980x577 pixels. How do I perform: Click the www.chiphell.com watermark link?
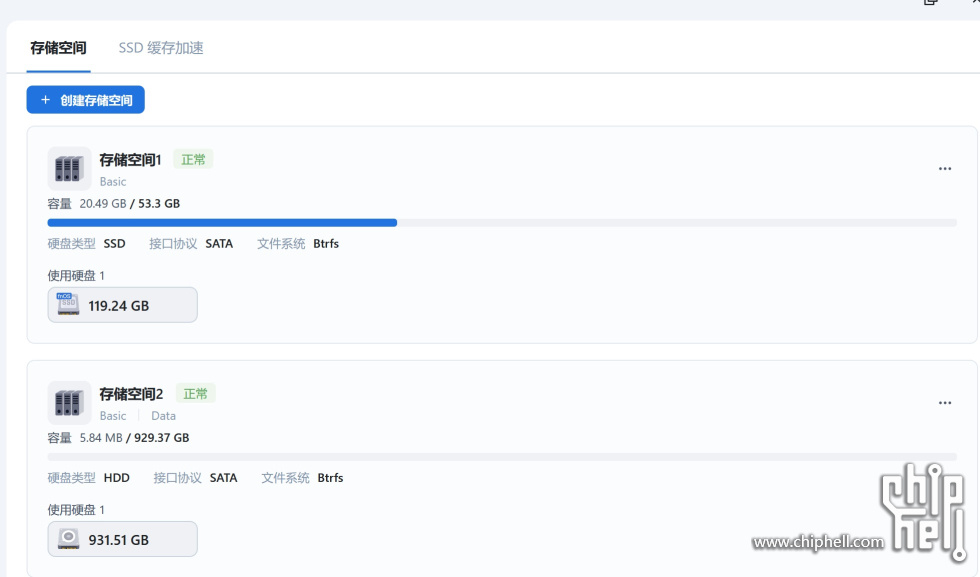[x=818, y=542]
